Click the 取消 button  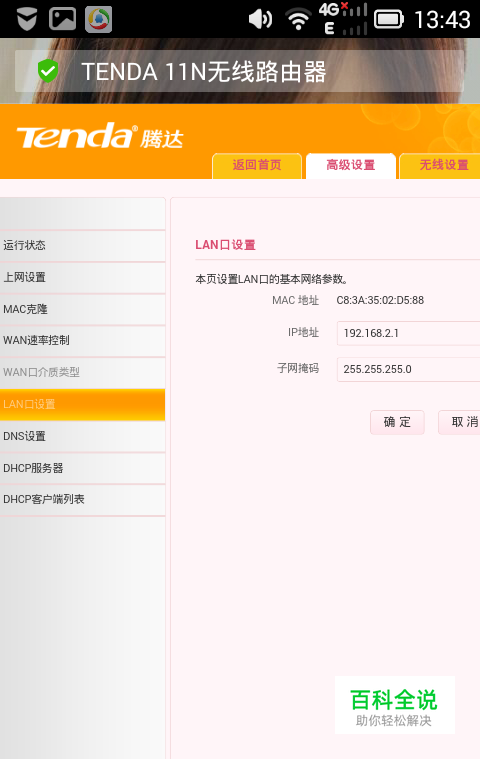(459, 422)
